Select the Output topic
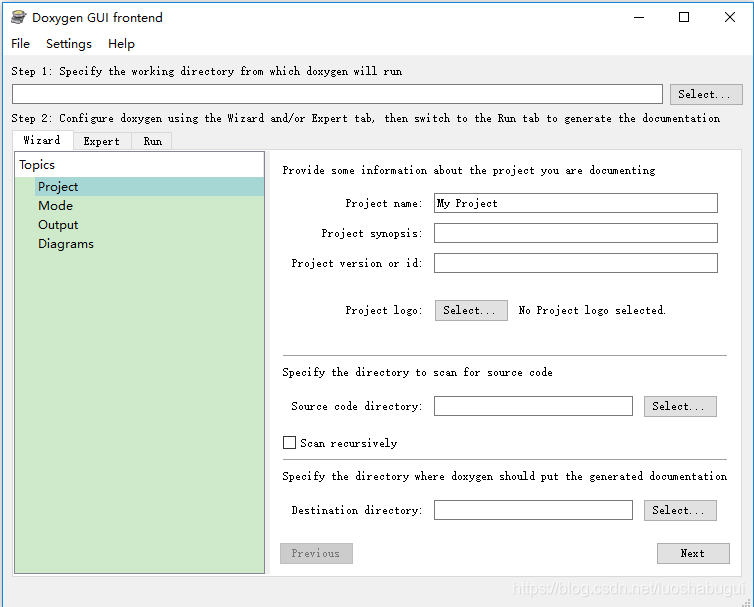Screen dimensions: 754x607 [x=150, y=225]
